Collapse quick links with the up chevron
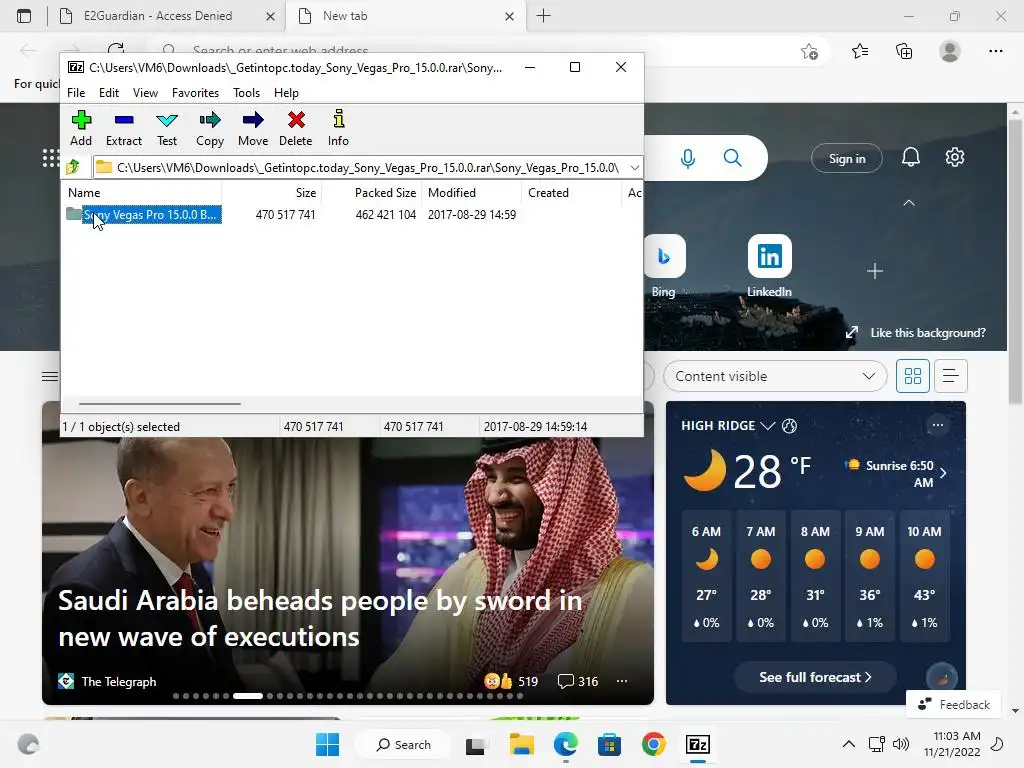Image resolution: width=1024 pixels, height=768 pixels. pos(908,203)
